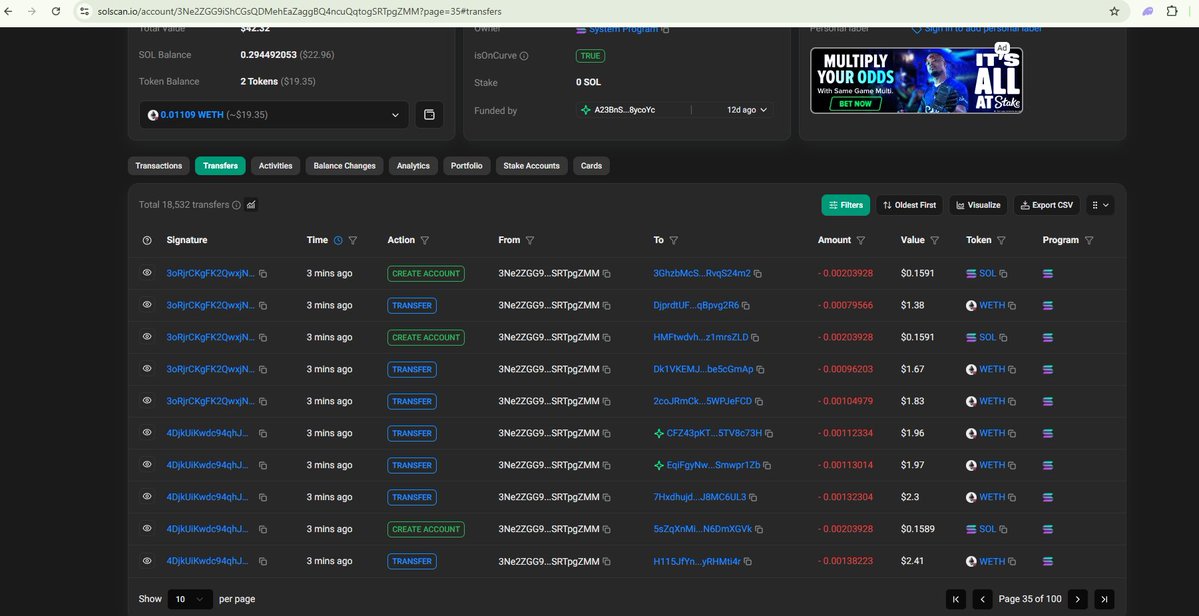The image size is (1199, 616).
Task: Copy address 3GhzbMcS...RvqS24m2
Action: point(758,274)
